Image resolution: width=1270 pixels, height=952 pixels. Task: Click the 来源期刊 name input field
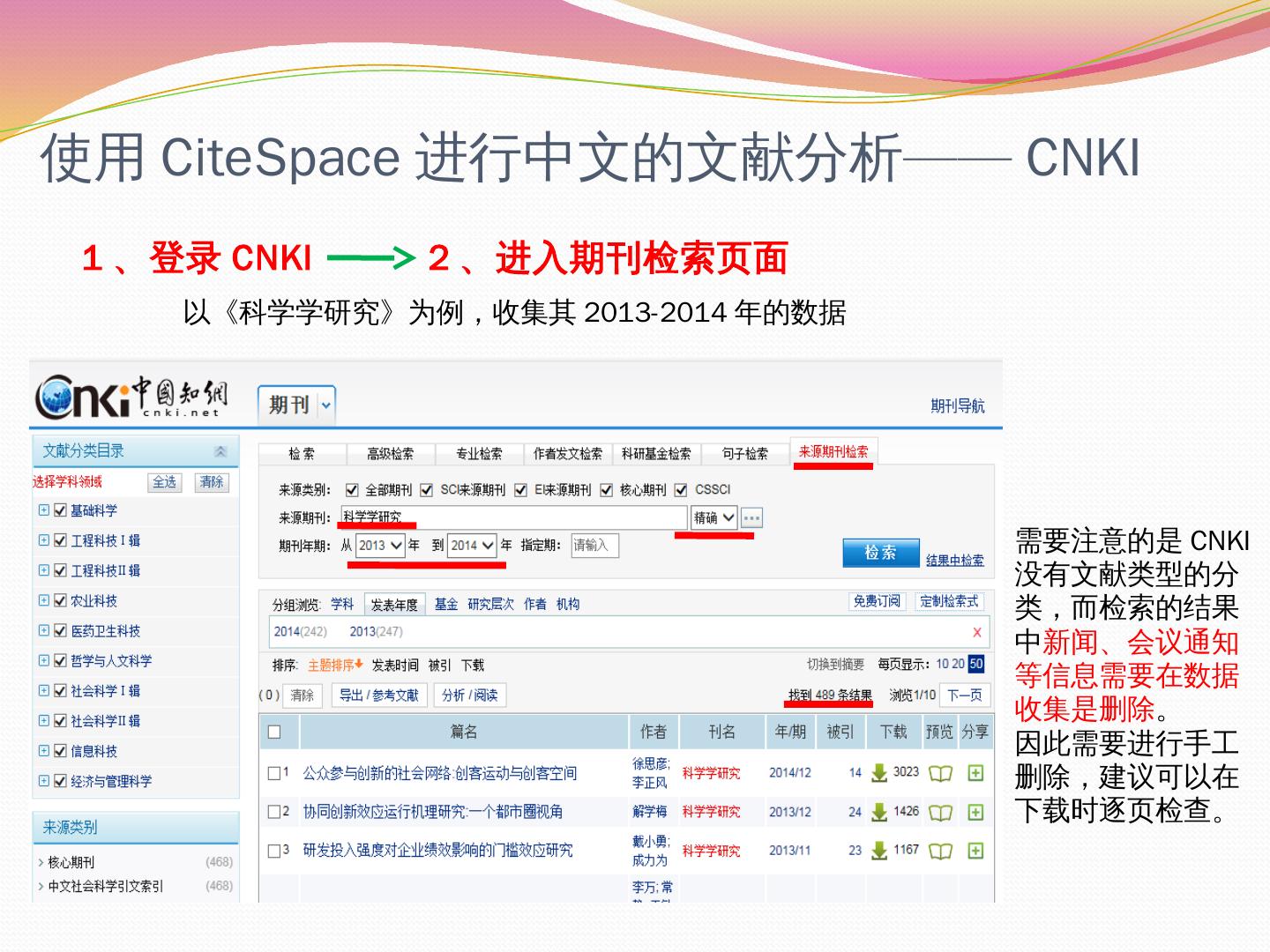[513, 517]
